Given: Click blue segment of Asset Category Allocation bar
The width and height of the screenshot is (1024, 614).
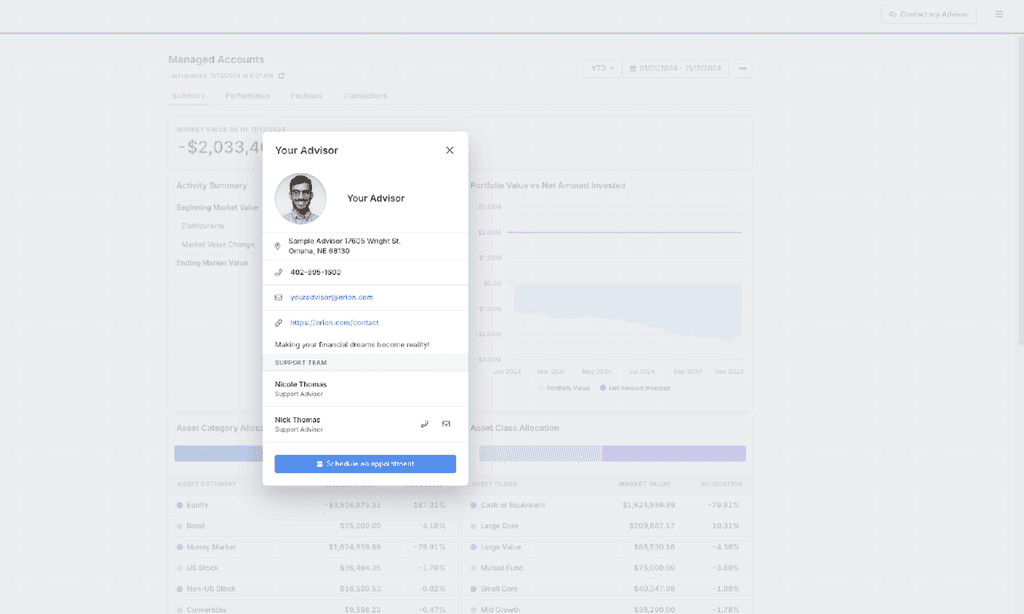Looking at the screenshot, I should click(218, 453).
